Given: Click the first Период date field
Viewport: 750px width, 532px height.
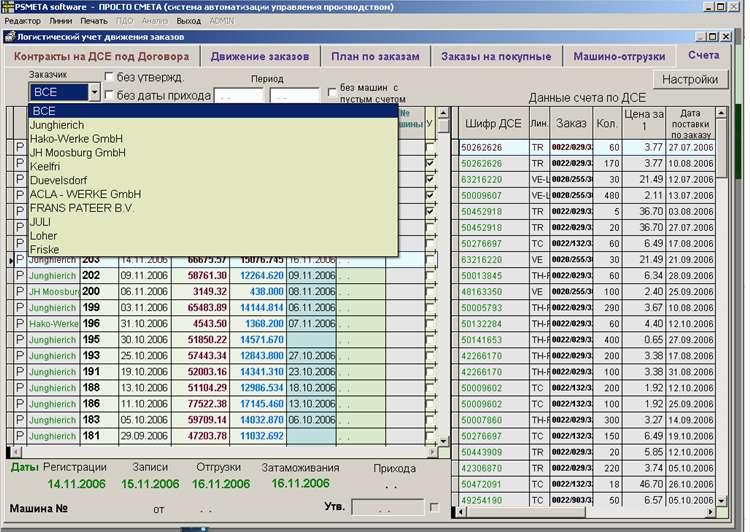Looking at the screenshot, I should 238,97.
